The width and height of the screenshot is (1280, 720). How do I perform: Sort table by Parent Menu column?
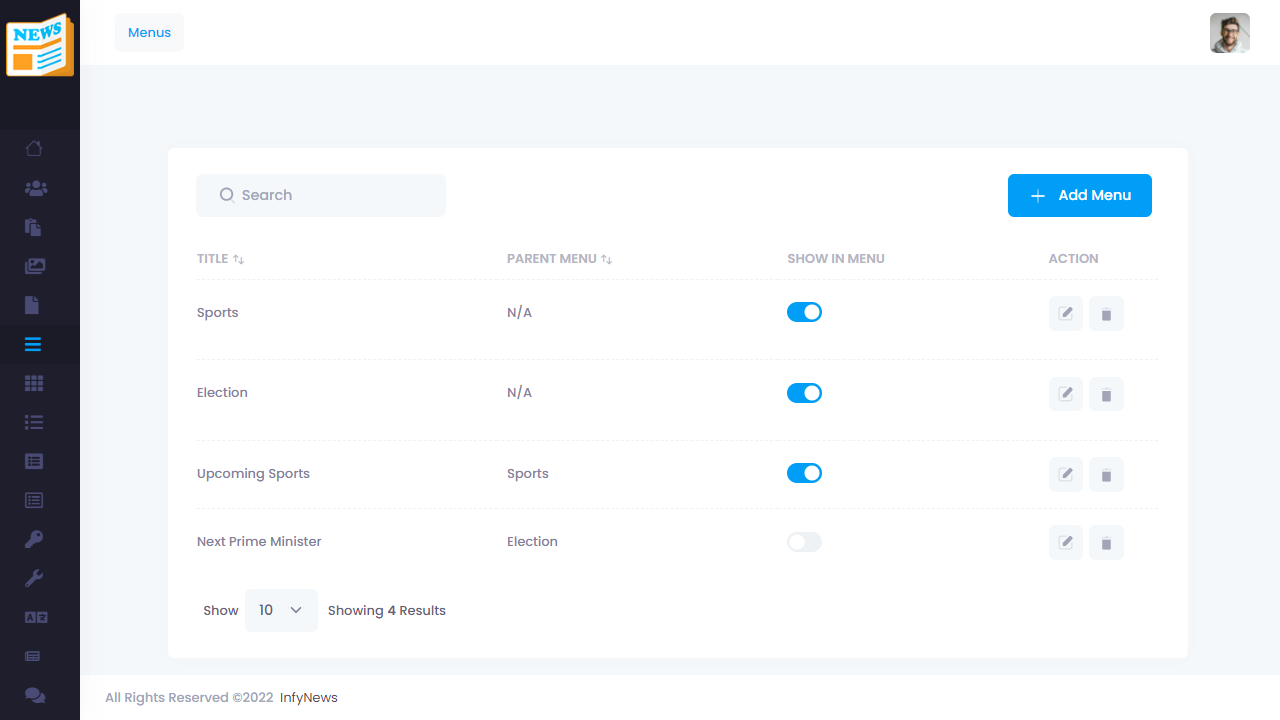click(x=559, y=258)
